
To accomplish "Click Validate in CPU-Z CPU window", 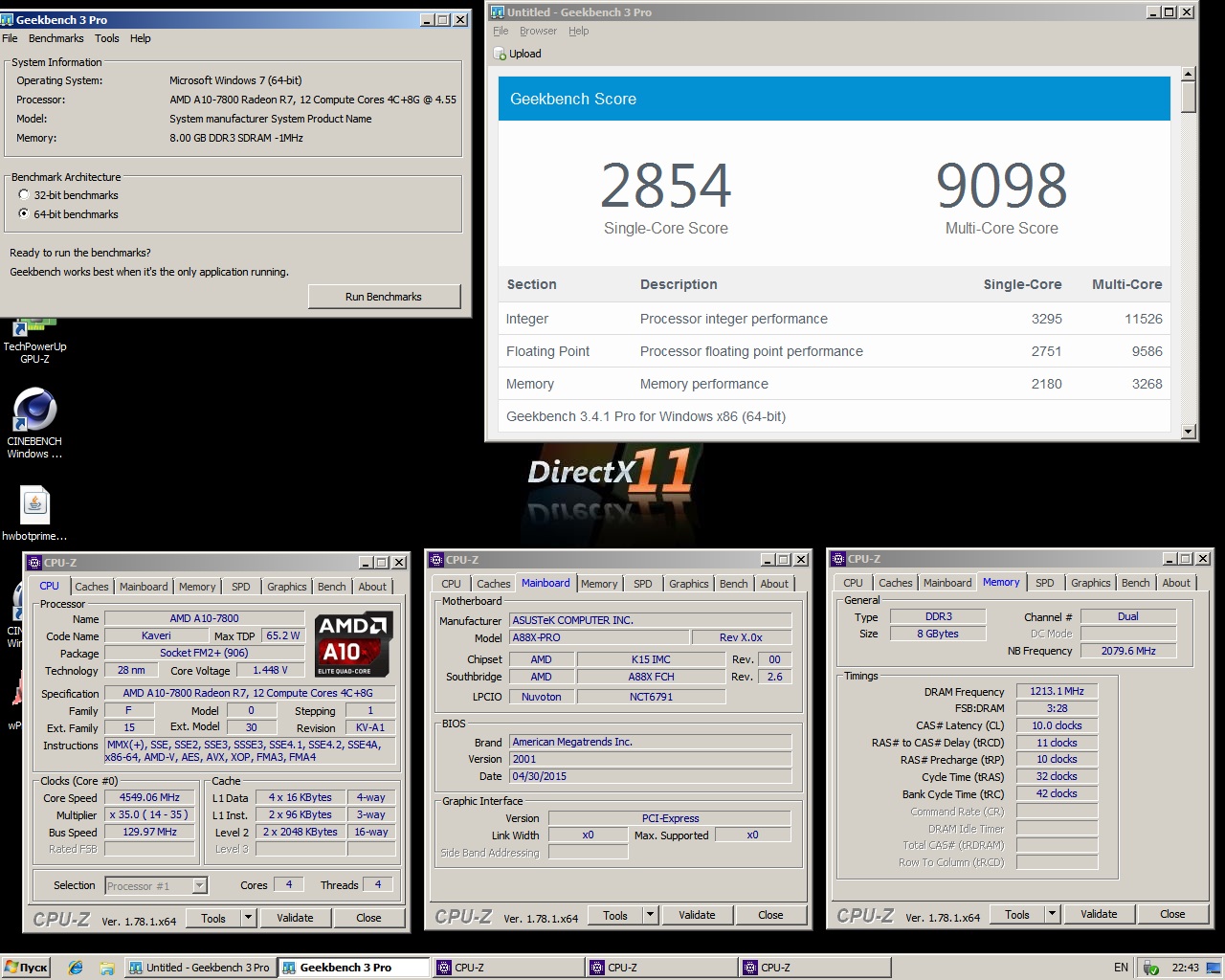I will pyautogui.click(x=295, y=918).
